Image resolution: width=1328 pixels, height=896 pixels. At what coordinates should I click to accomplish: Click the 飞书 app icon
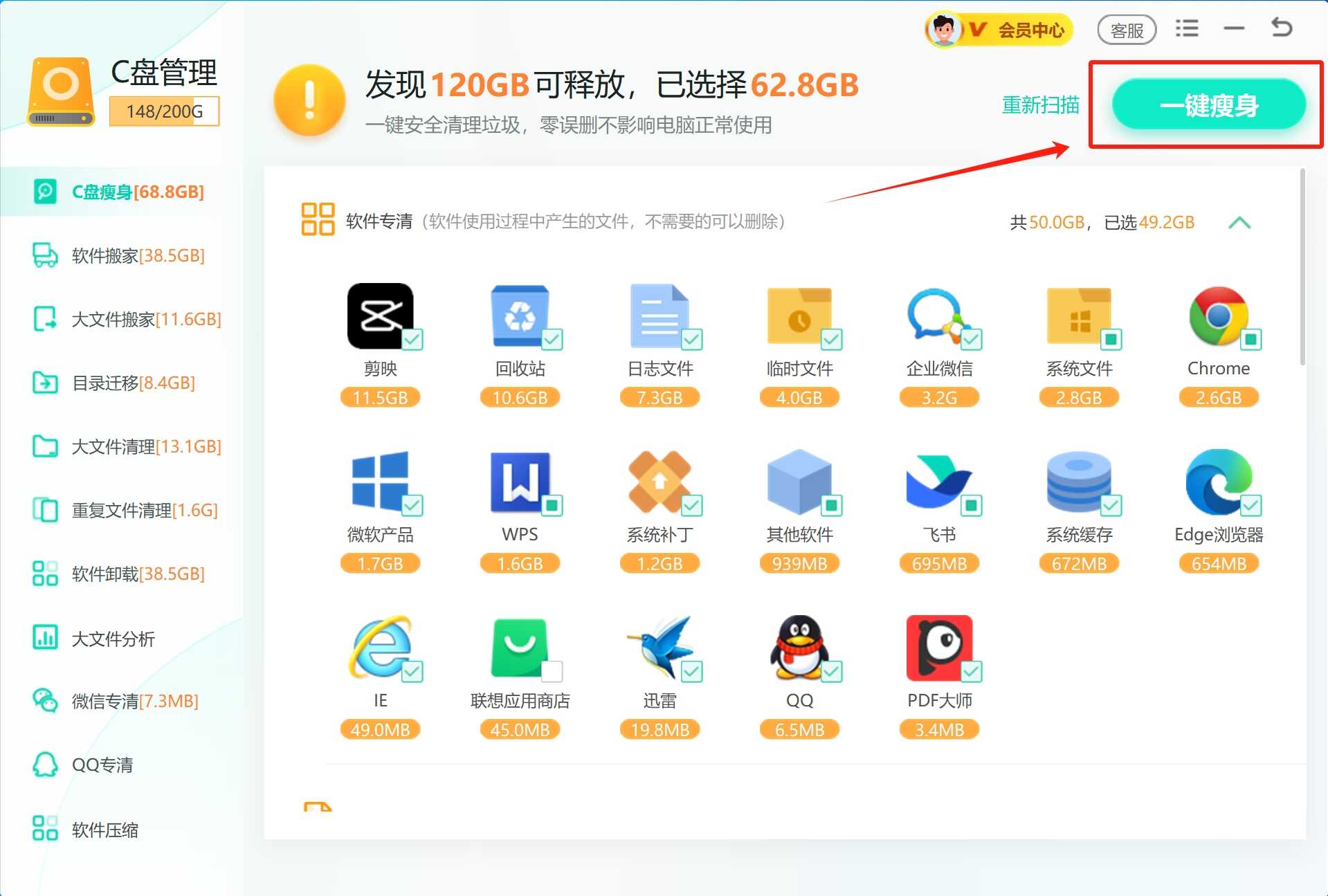(x=939, y=482)
